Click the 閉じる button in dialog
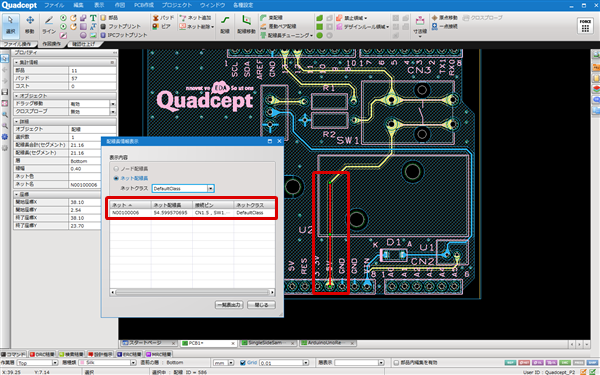The width and height of the screenshot is (600, 375). click(261, 305)
